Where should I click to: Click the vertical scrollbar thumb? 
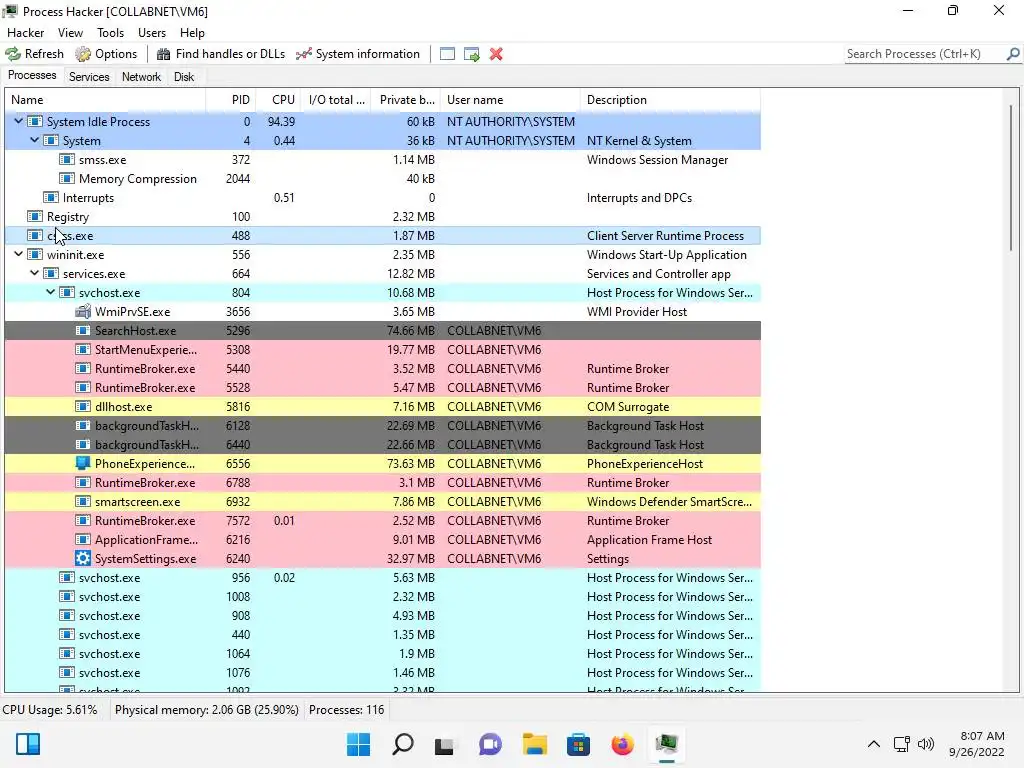click(1012, 178)
